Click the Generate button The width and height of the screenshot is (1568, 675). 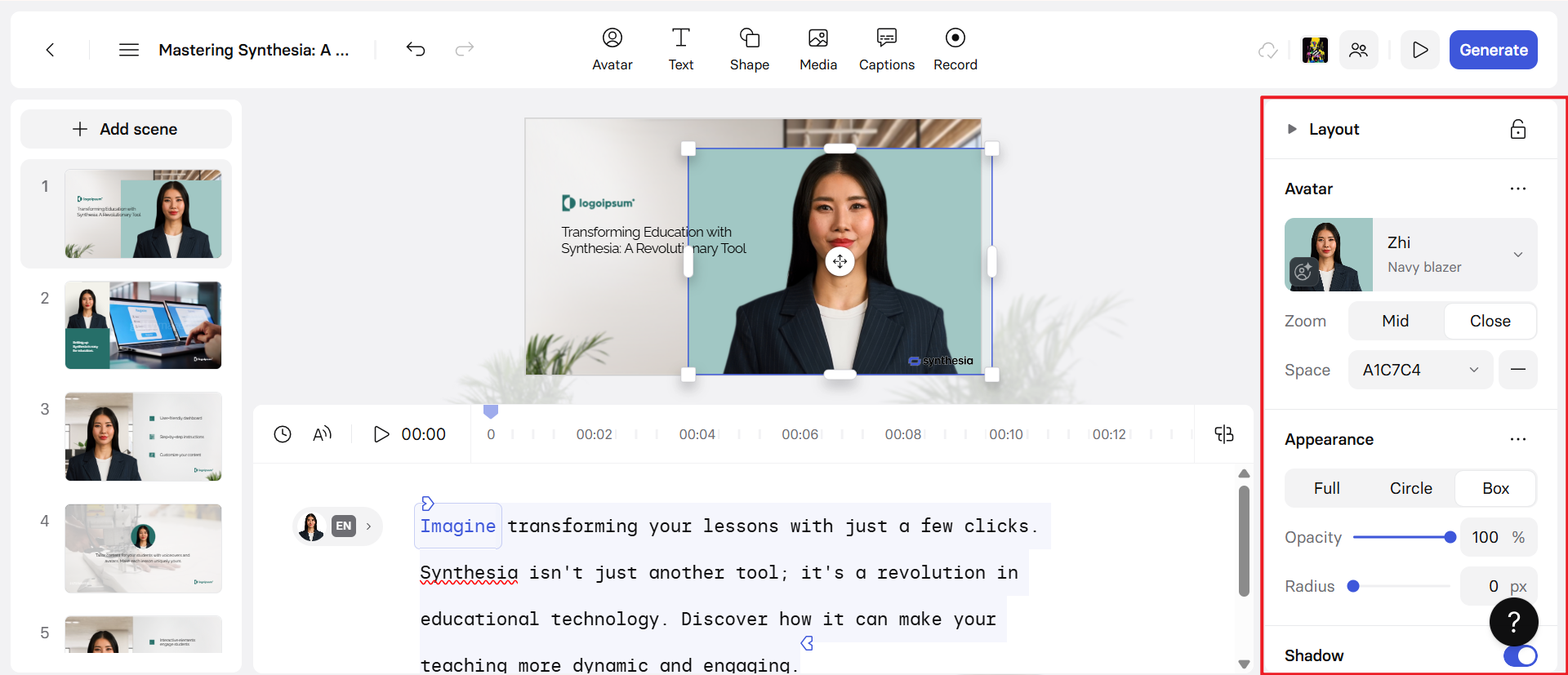pyautogui.click(x=1494, y=50)
